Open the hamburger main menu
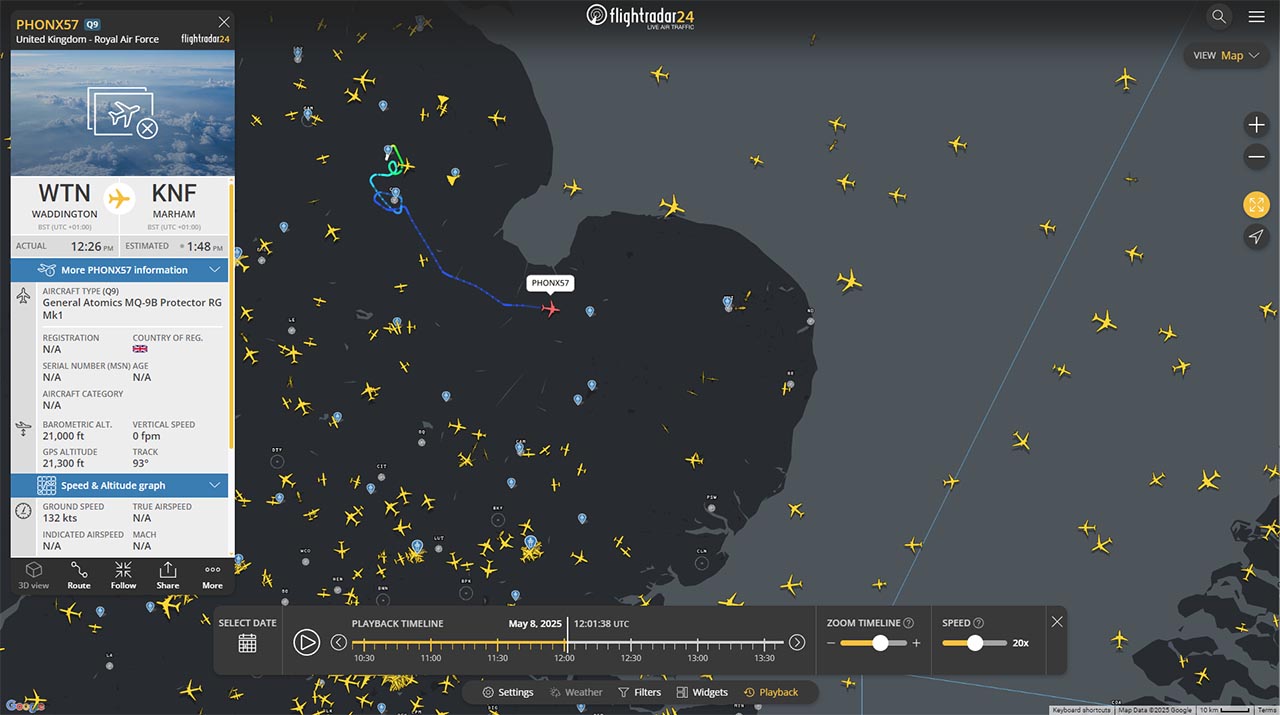Image resolution: width=1280 pixels, height=715 pixels. coord(1256,16)
